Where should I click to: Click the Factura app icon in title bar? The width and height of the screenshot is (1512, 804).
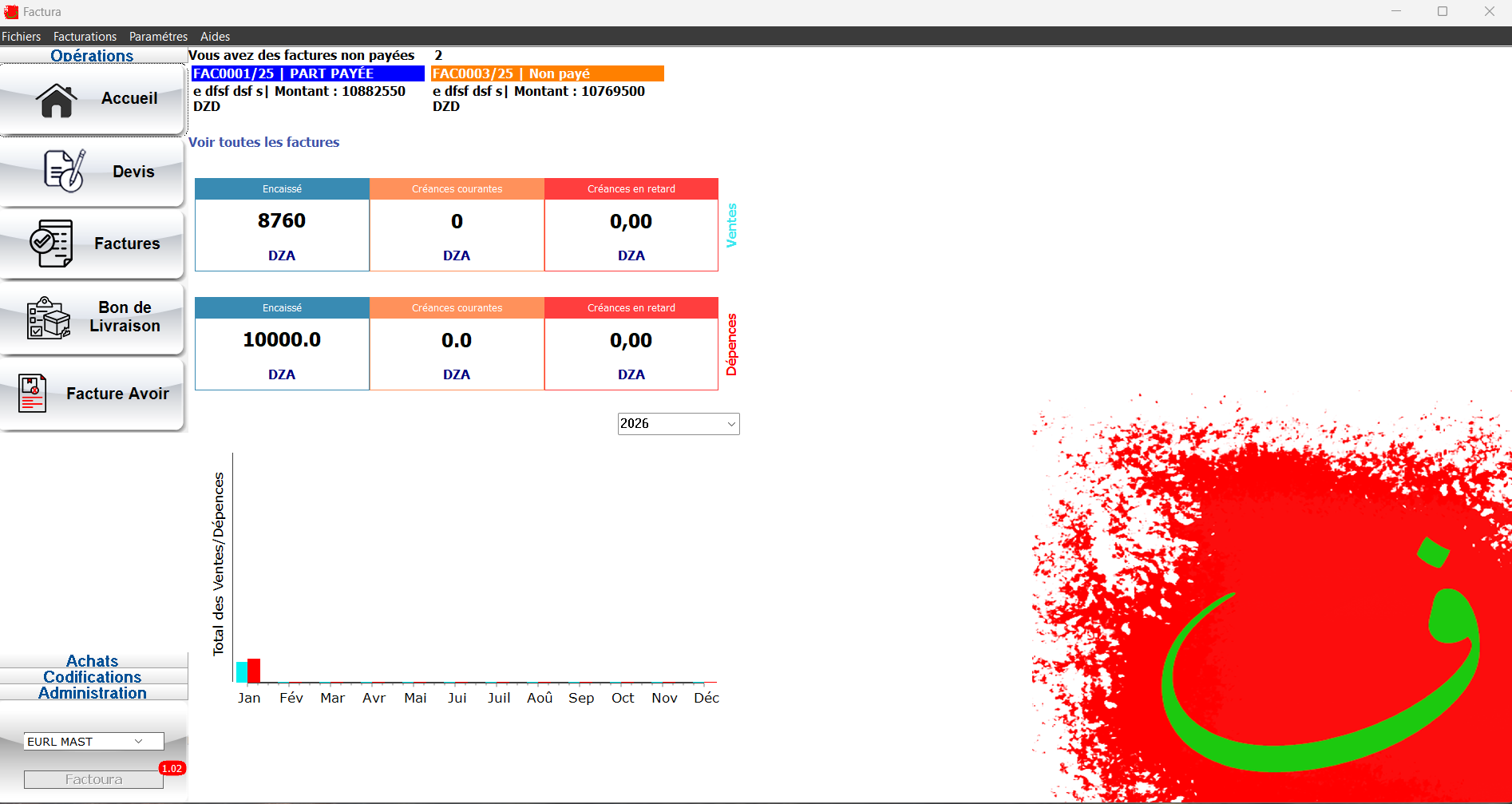pos(11,12)
